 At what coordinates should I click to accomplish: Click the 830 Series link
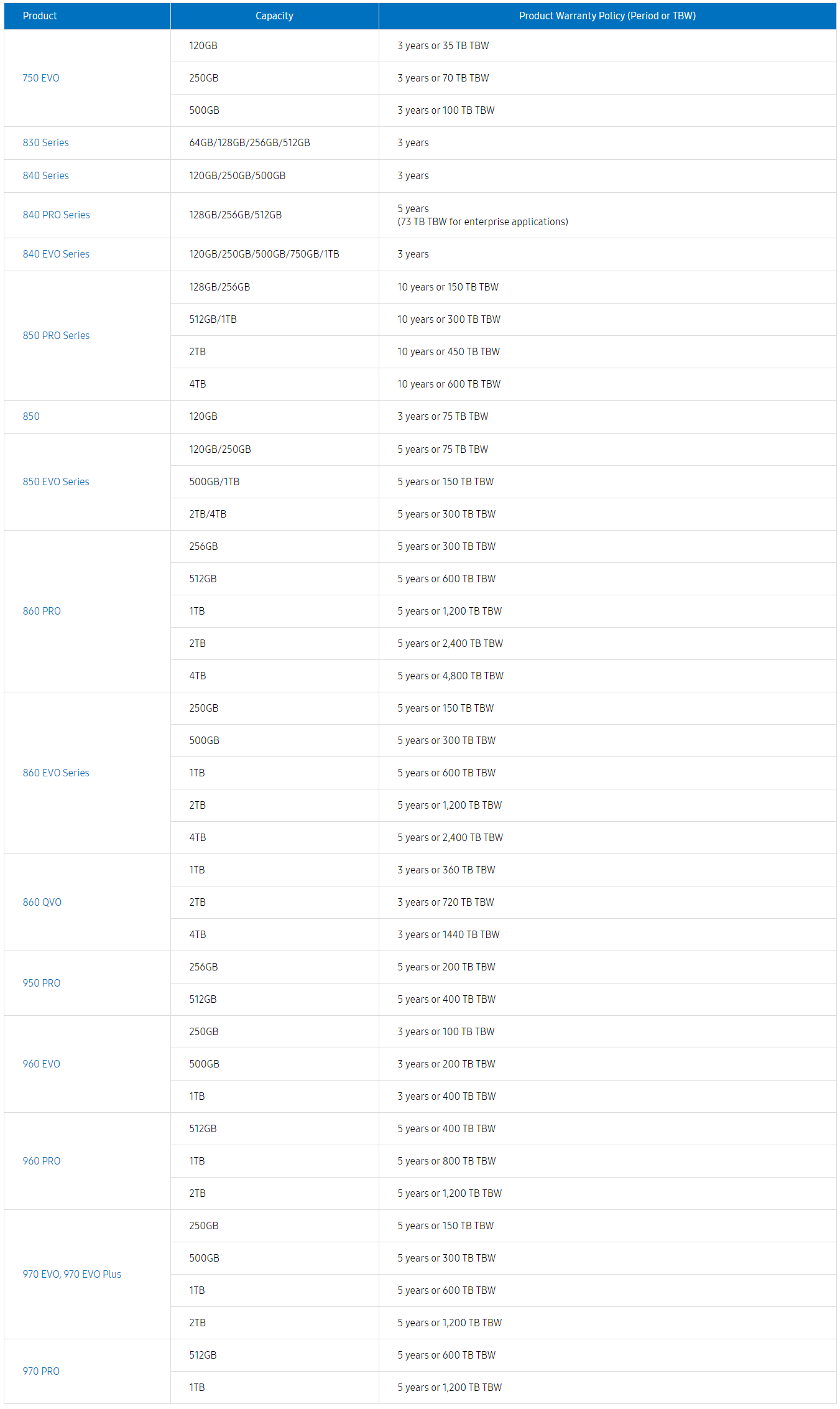[x=45, y=142]
